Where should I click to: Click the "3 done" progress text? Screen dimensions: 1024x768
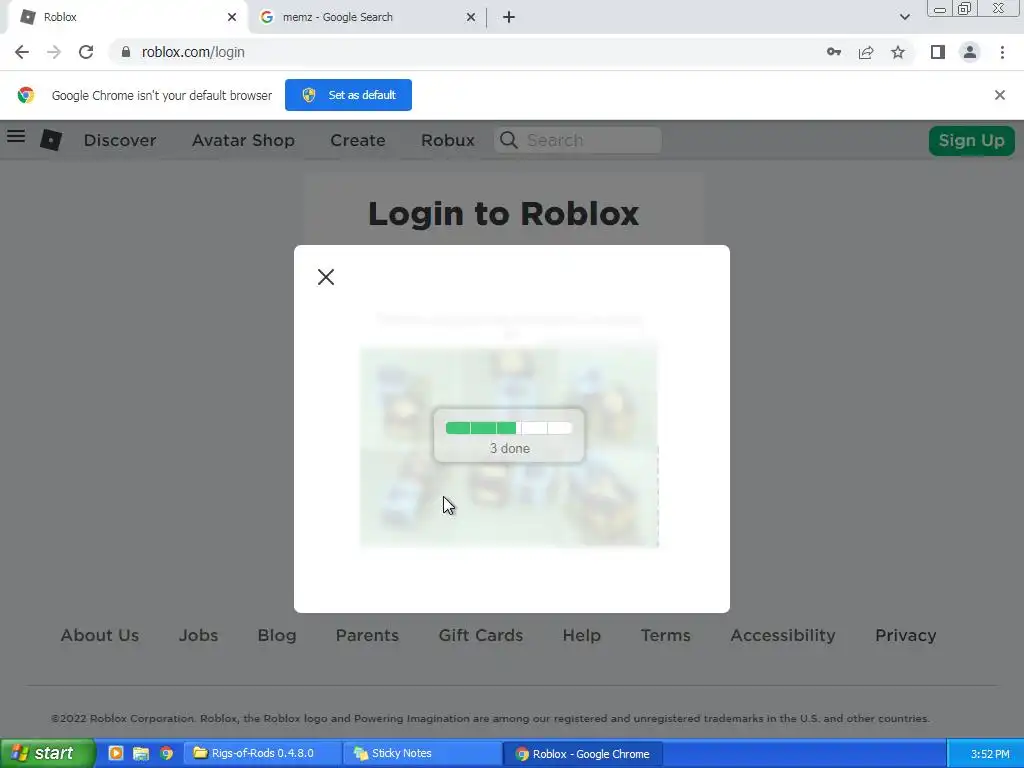[x=509, y=449]
